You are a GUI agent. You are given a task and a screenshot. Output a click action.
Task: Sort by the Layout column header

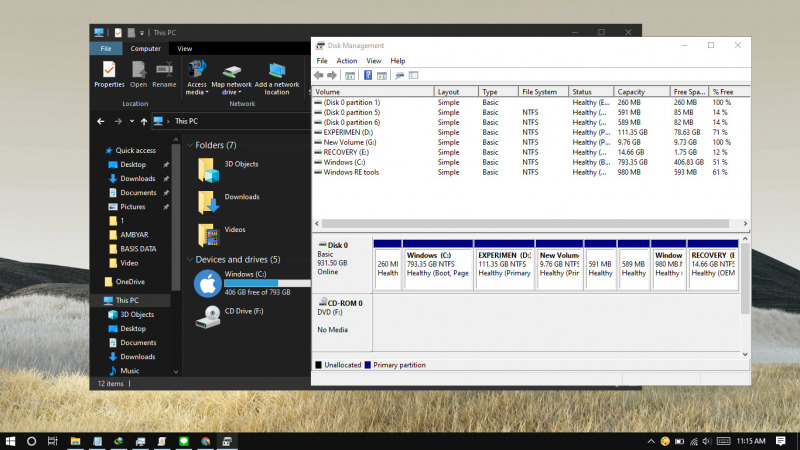pos(456,92)
